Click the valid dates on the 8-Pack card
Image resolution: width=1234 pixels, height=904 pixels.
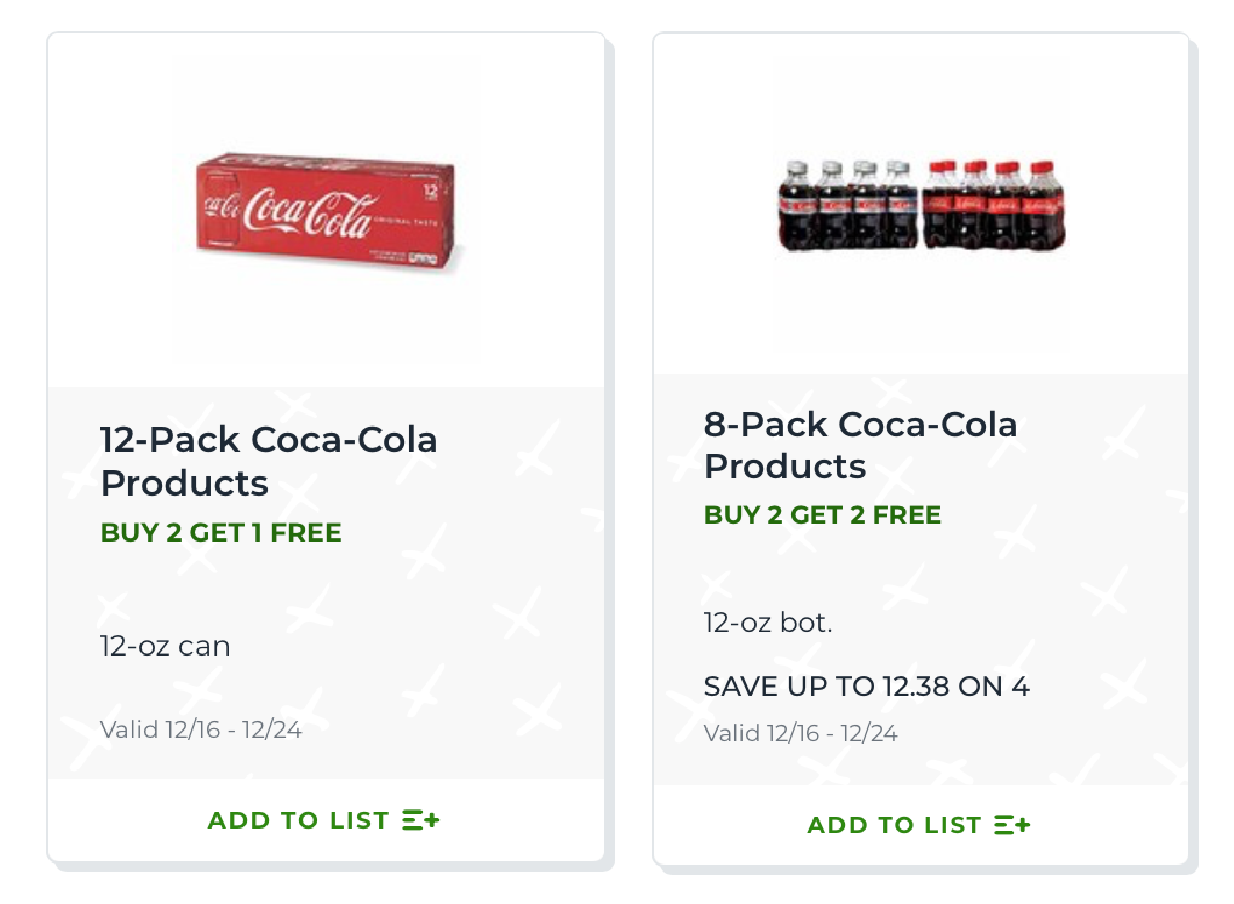coord(800,734)
